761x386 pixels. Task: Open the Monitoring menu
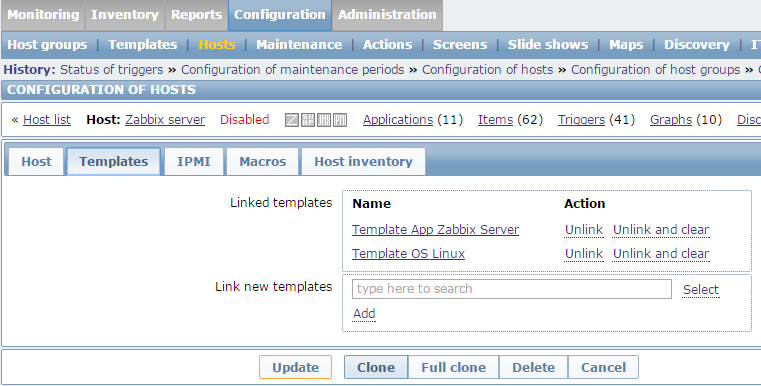coord(43,15)
